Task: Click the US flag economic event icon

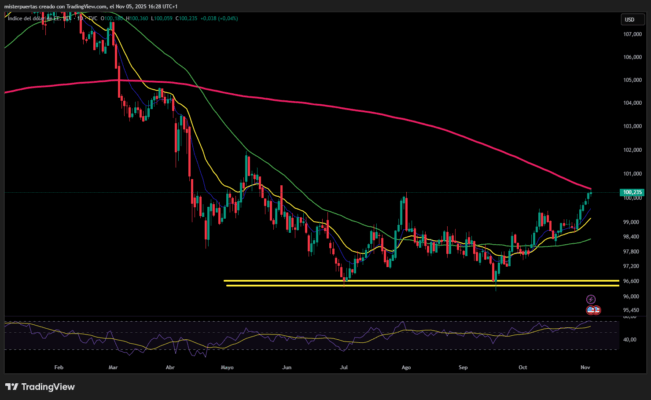Action: [590, 309]
